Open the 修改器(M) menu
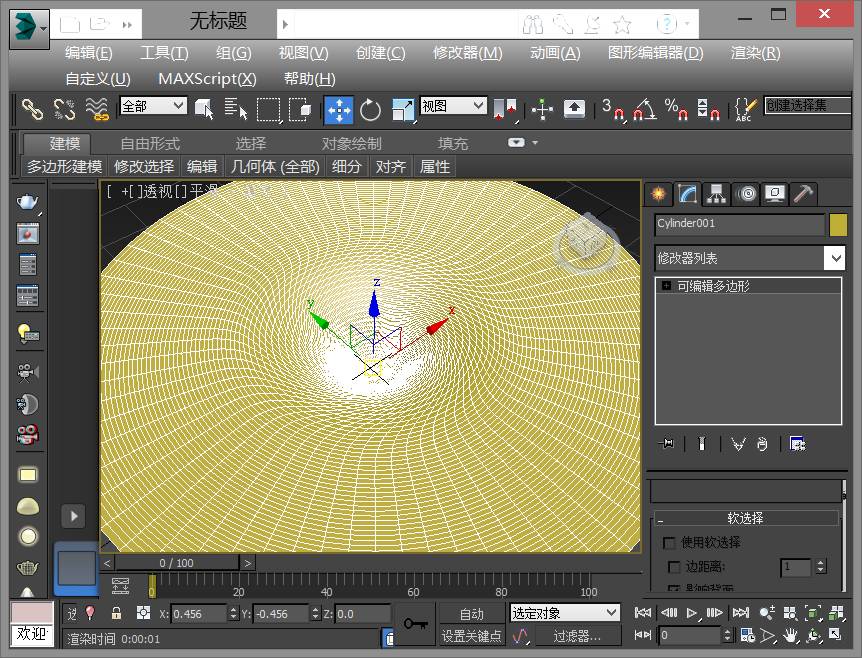This screenshot has height=658, width=862. point(467,53)
